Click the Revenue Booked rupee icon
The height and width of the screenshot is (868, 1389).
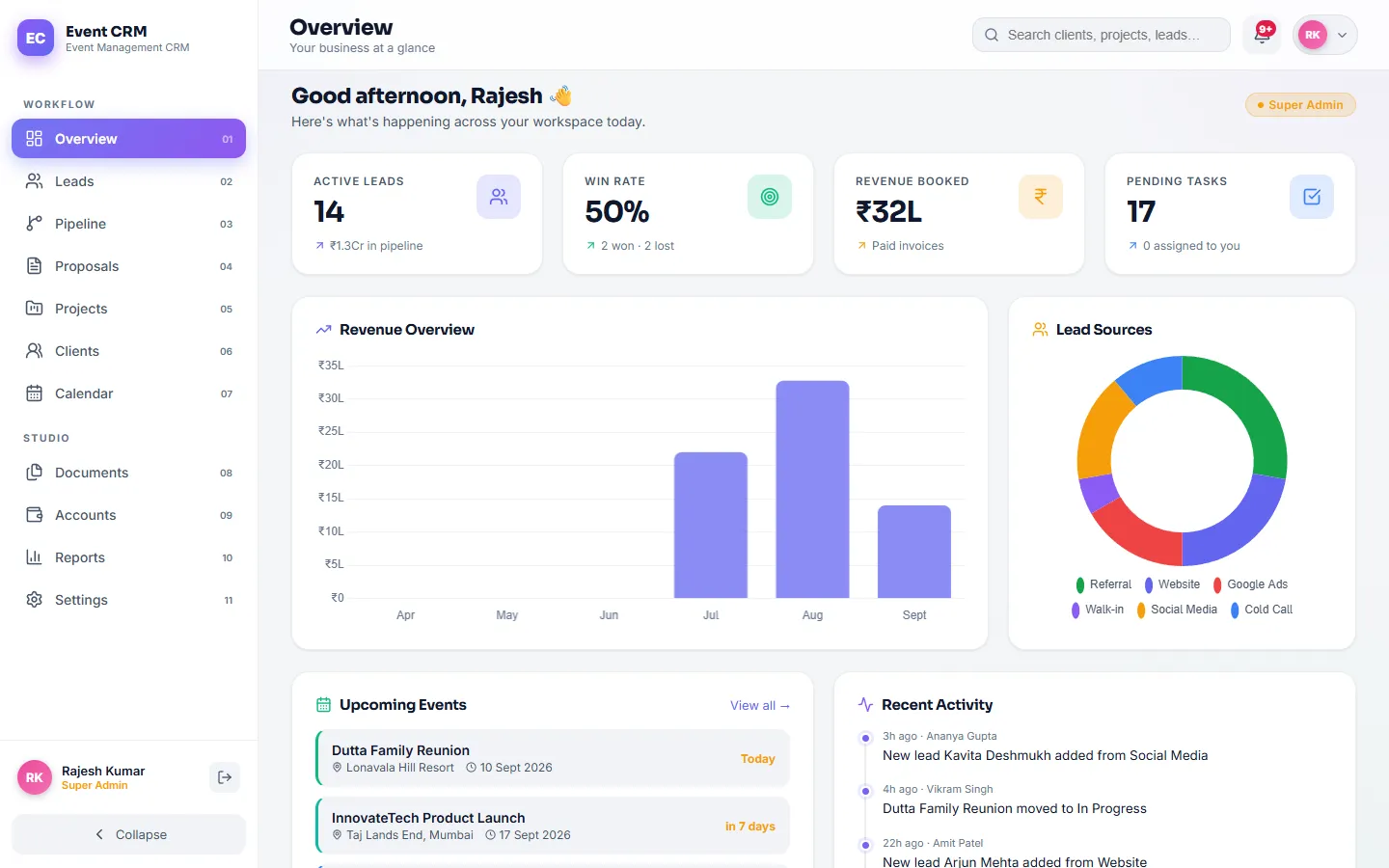1041,197
